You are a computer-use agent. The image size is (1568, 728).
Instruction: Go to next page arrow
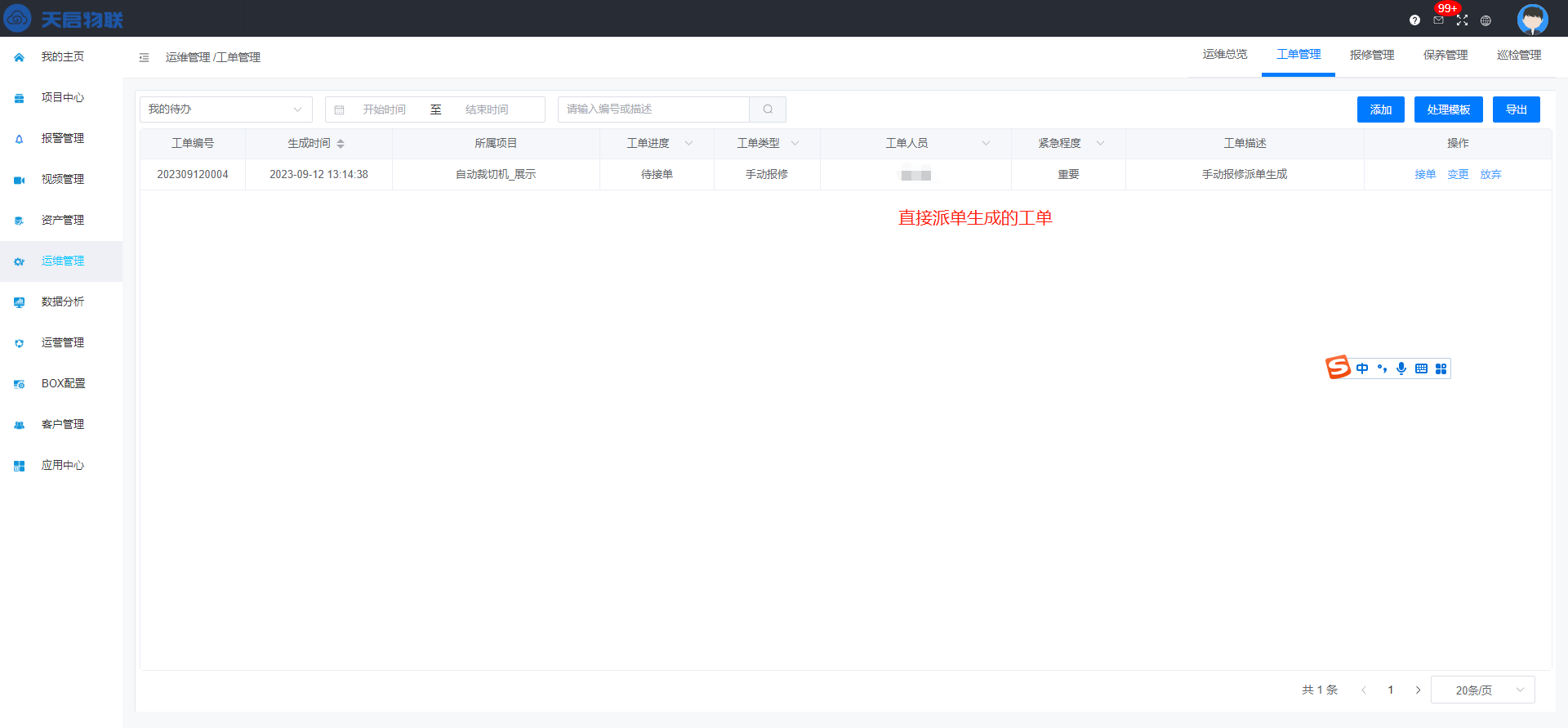tap(1418, 690)
